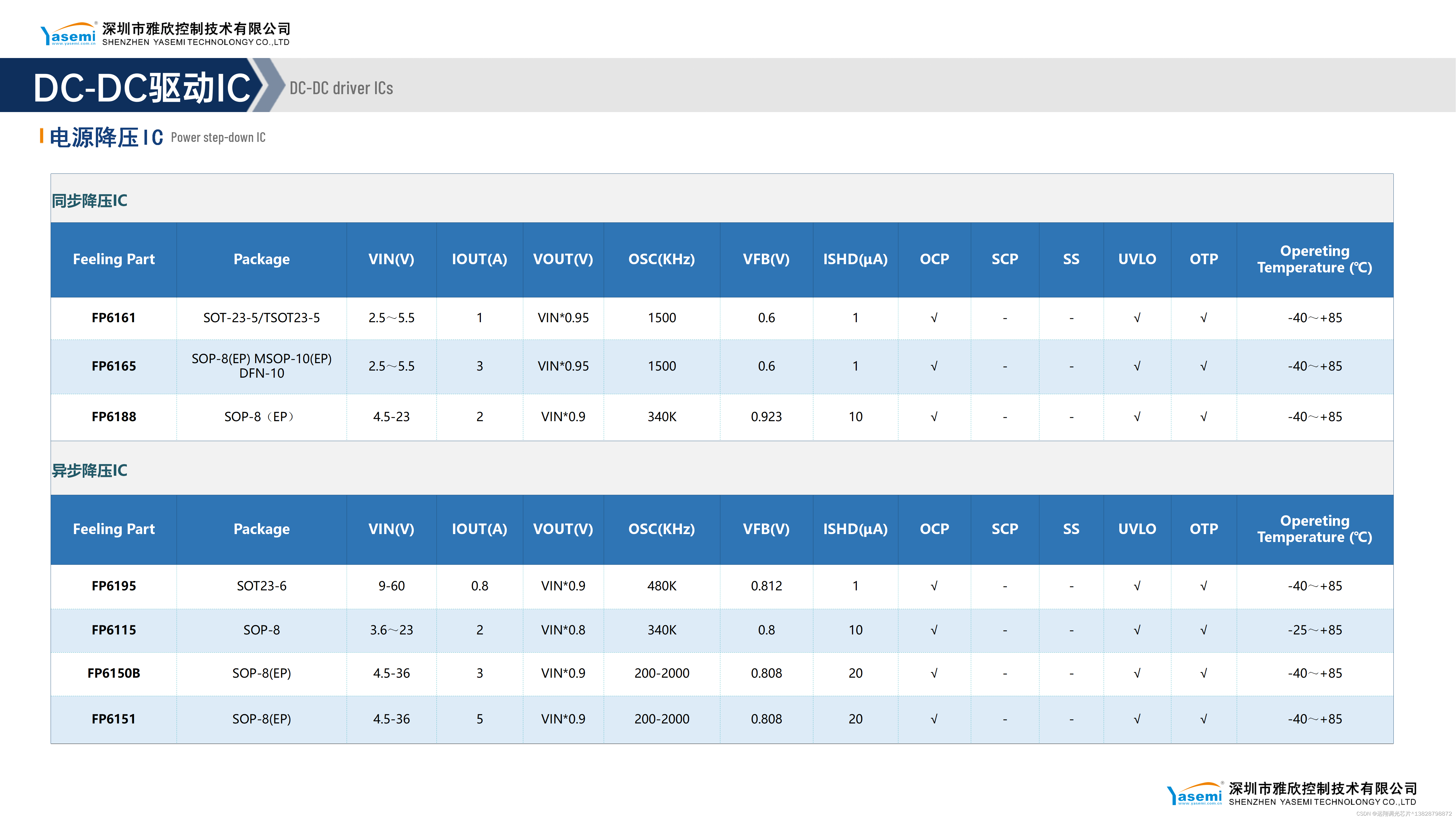
Task: Click the -25~+85 temperature cell of FP6115
Action: coord(1314,630)
